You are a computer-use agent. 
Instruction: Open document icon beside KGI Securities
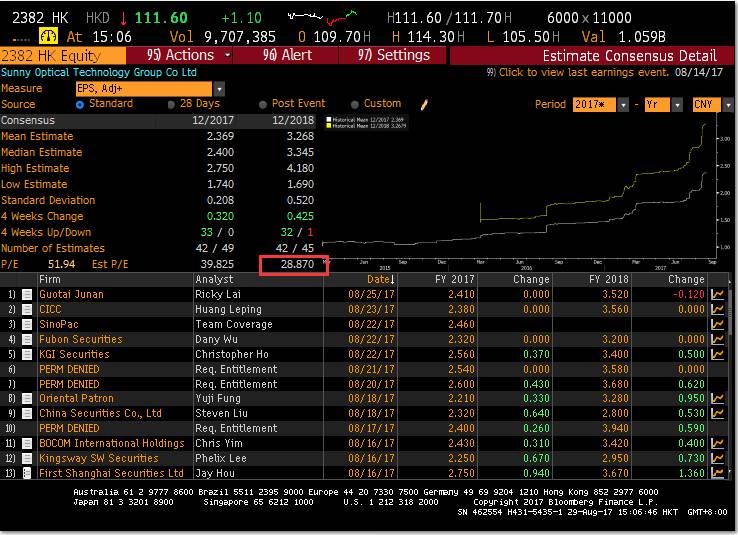pyautogui.click(x=27, y=354)
